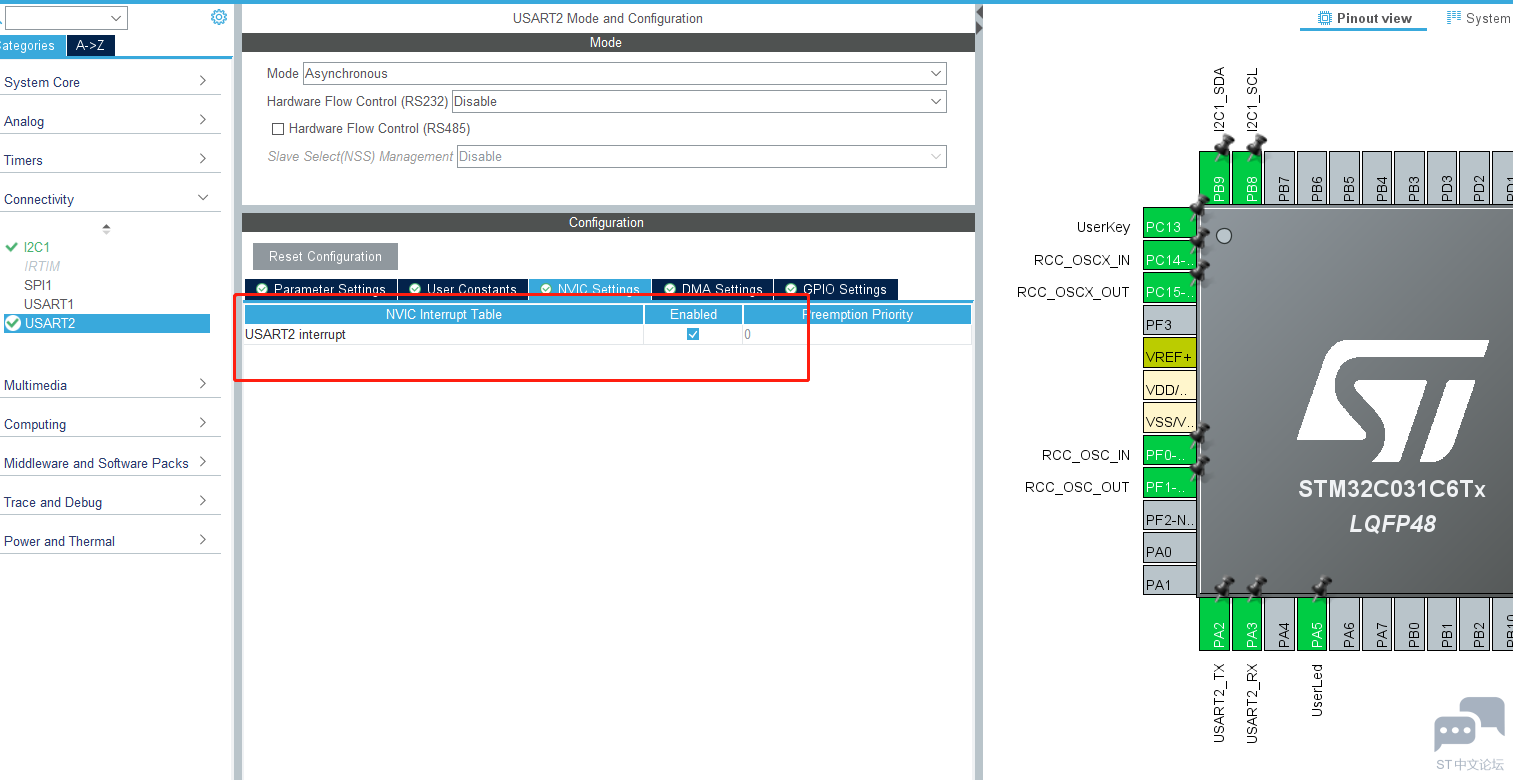Select USART2 in the Connectivity list

107,323
